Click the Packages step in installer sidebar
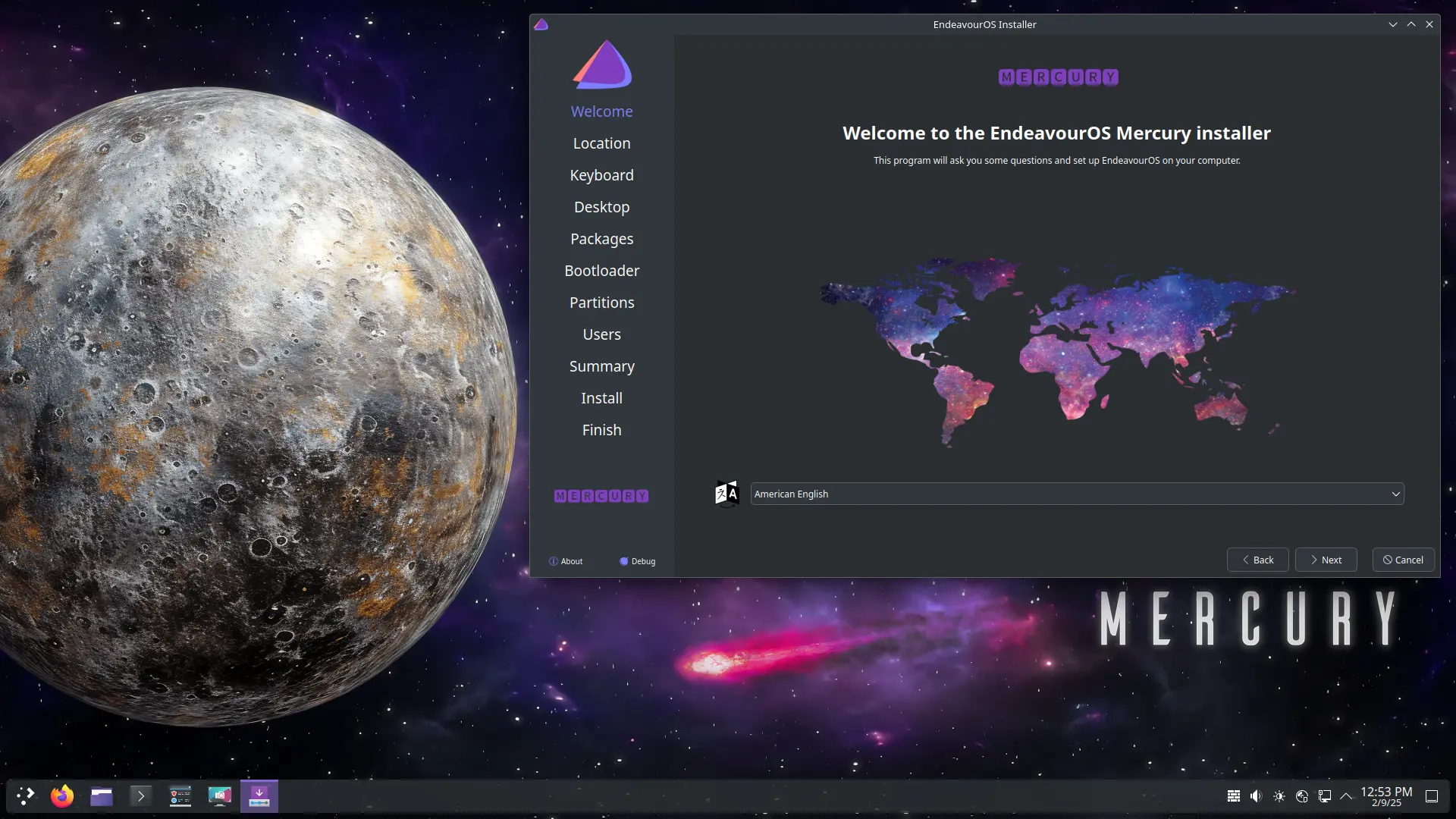Screen dimensions: 1456x819 (x=601, y=238)
